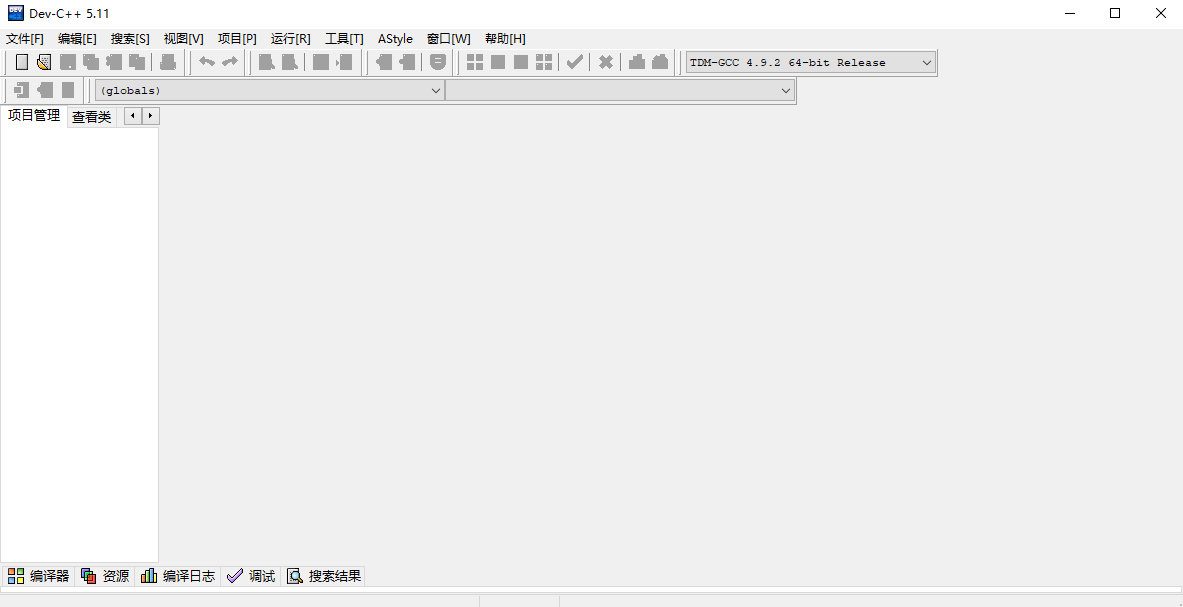Open the 工具[T] menu

[x=344, y=38]
